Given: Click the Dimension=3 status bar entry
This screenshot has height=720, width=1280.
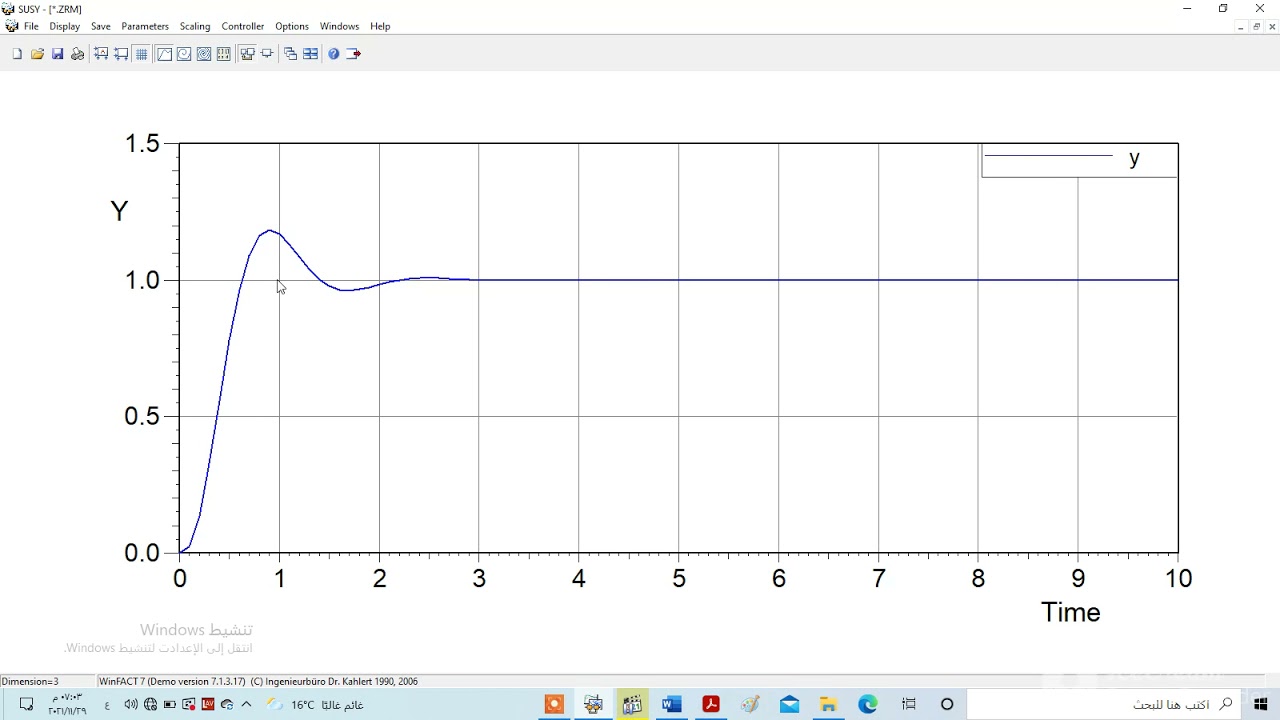Looking at the screenshot, I should [x=30, y=681].
